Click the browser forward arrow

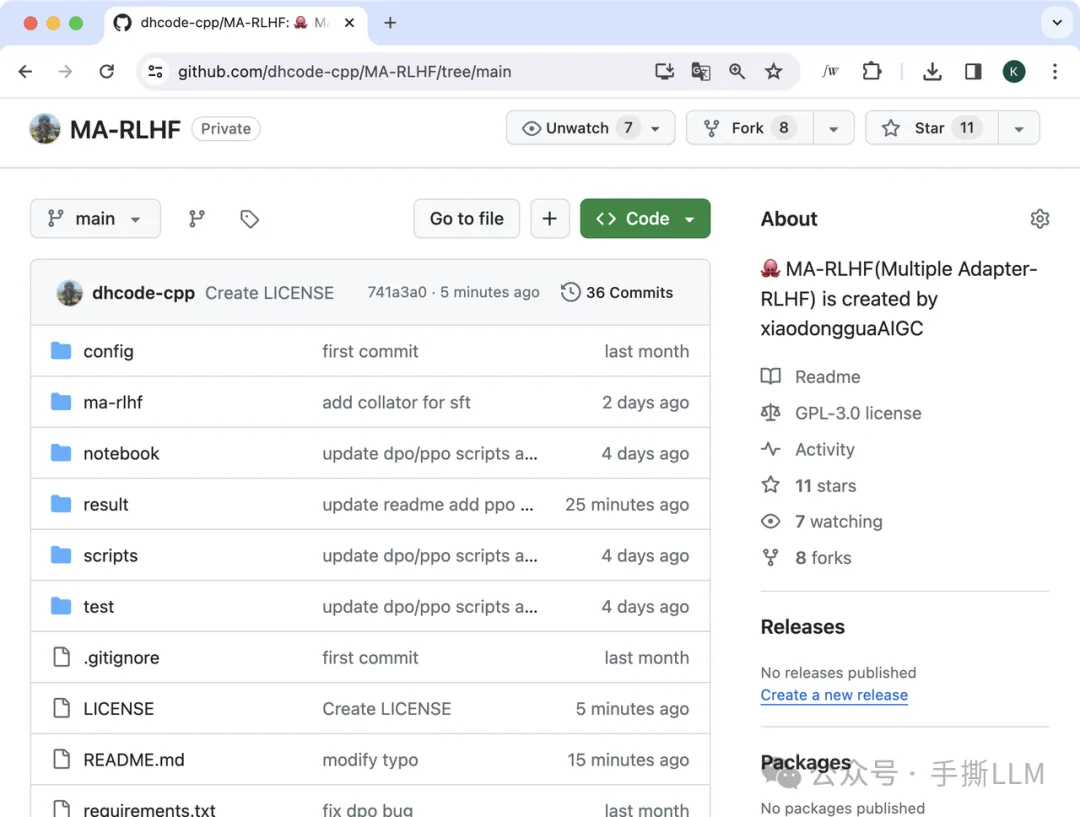tap(65, 72)
